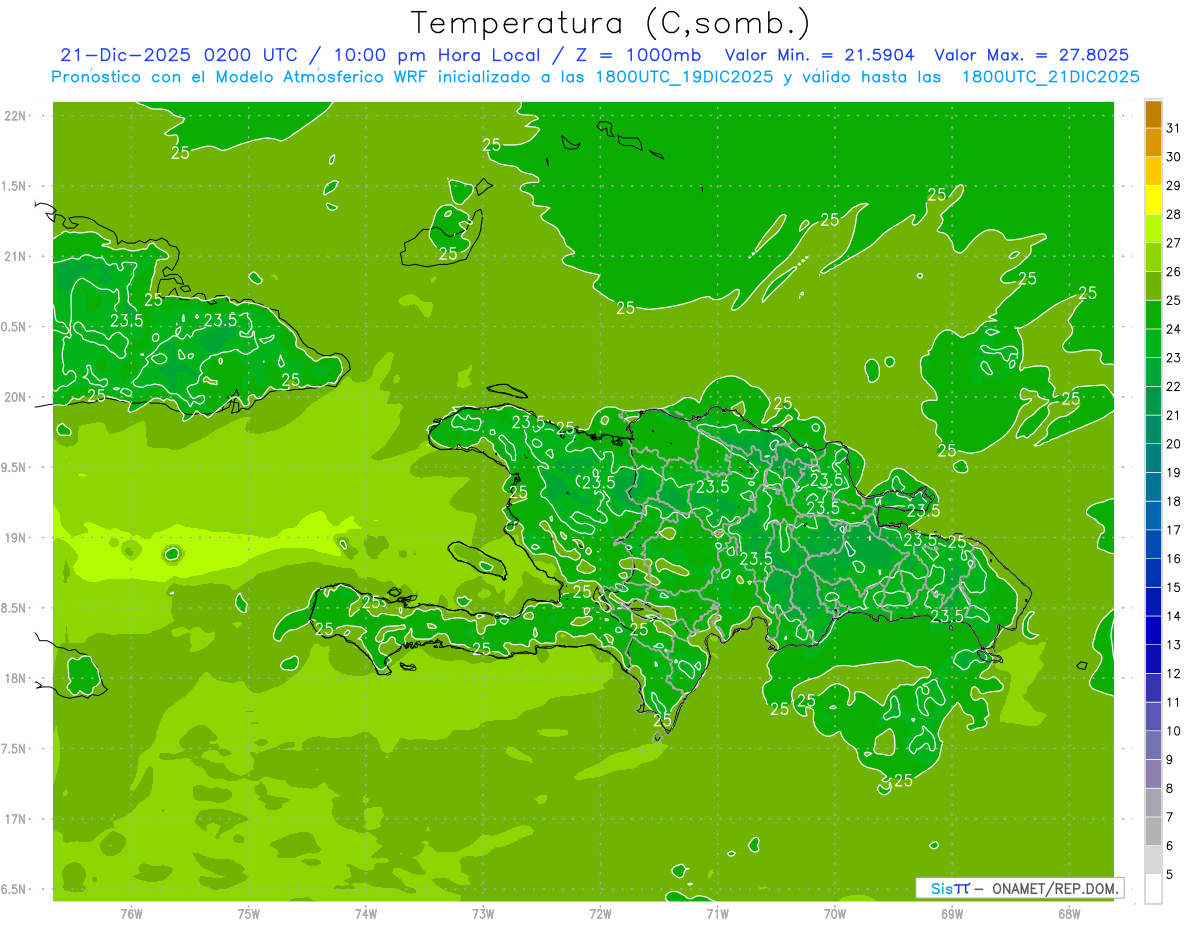Click the '1800UTC_21DIC2025' valid-until time text
This screenshot has height=927, width=1200.
(x=1051, y=77)
